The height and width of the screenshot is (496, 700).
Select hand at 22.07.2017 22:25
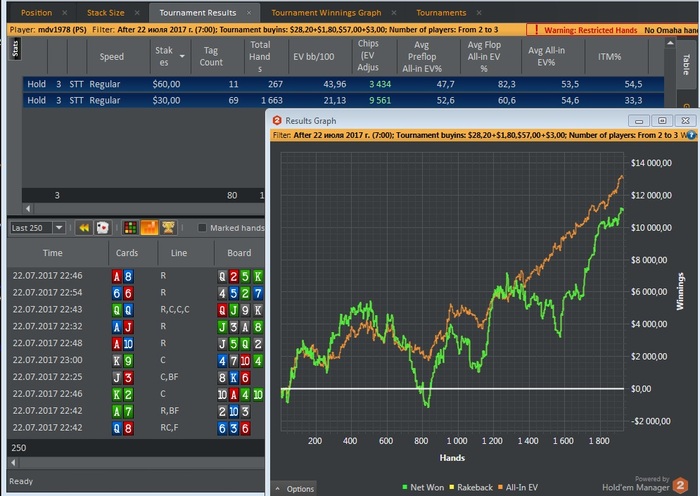tap(136, 377)
